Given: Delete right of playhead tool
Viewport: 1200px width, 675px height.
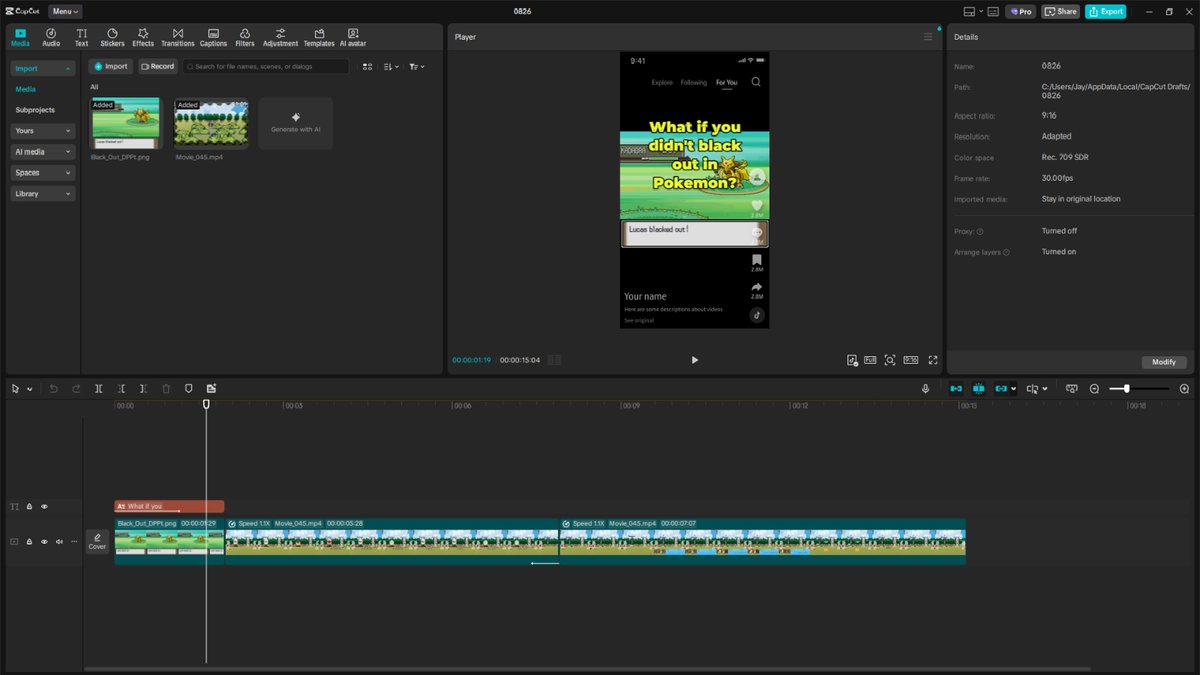Looking at the screenshot, I should coord(143,388).
